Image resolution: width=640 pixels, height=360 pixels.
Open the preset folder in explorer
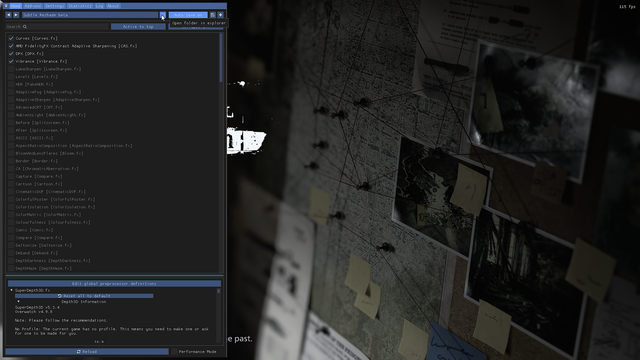tap(162, 15)
